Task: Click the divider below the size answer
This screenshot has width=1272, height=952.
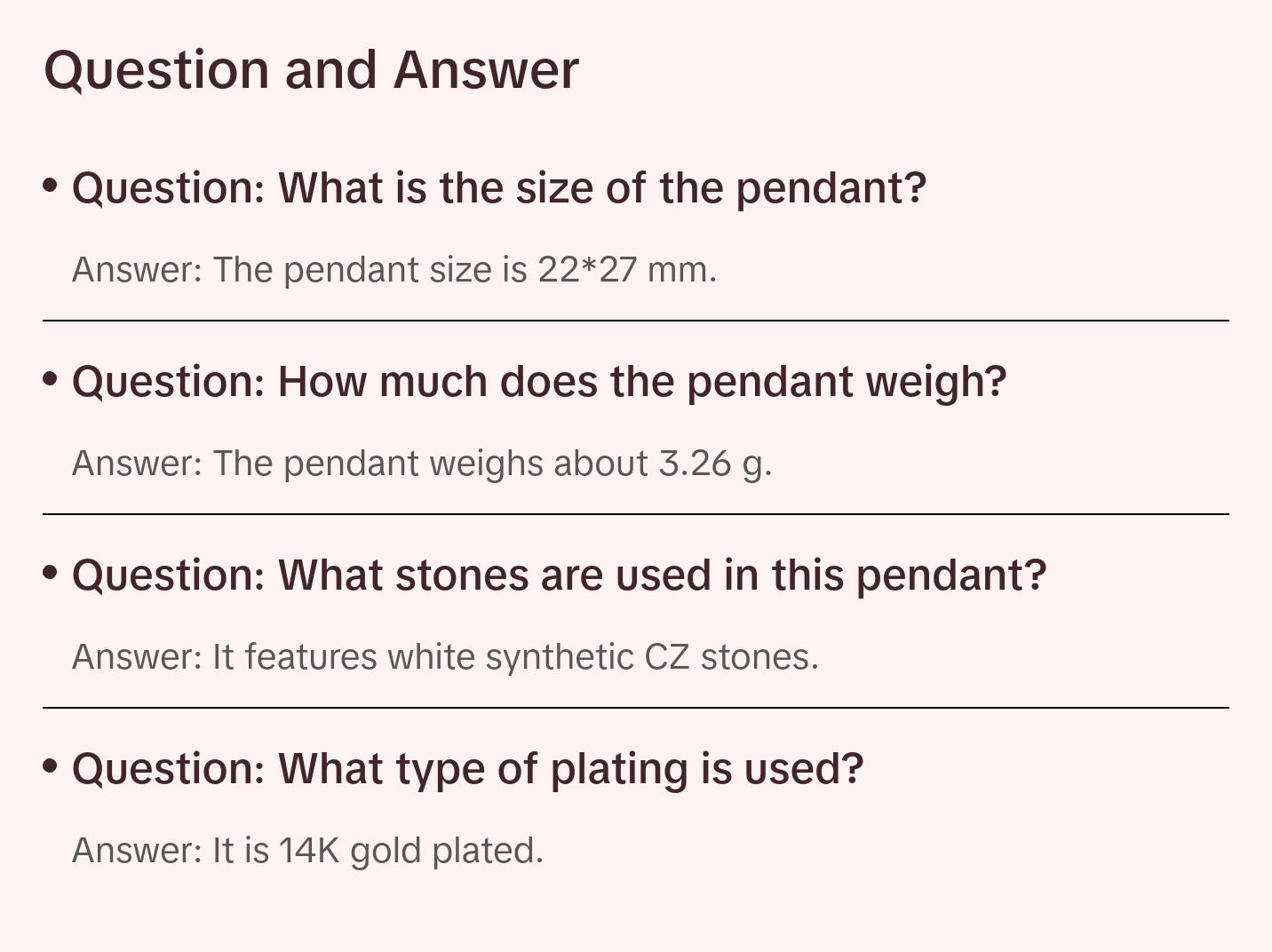Action: tap(636, 321)
